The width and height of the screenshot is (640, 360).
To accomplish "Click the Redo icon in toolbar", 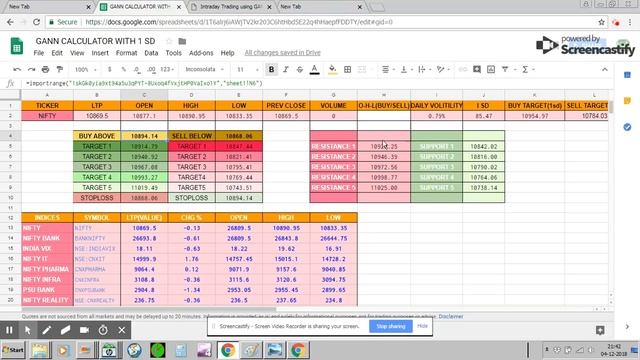I will pyautogui.click(x=31, y=70).
